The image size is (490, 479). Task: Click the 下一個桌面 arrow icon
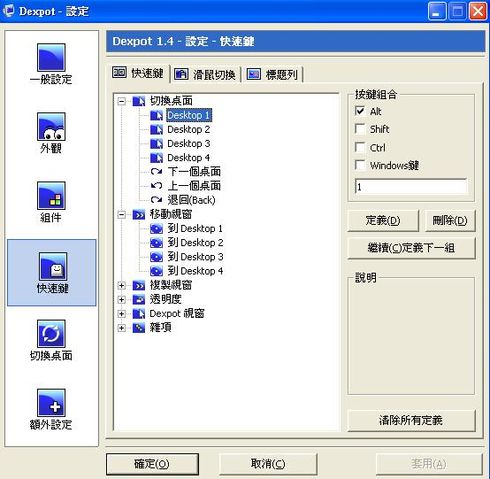[x=156, y=172]
